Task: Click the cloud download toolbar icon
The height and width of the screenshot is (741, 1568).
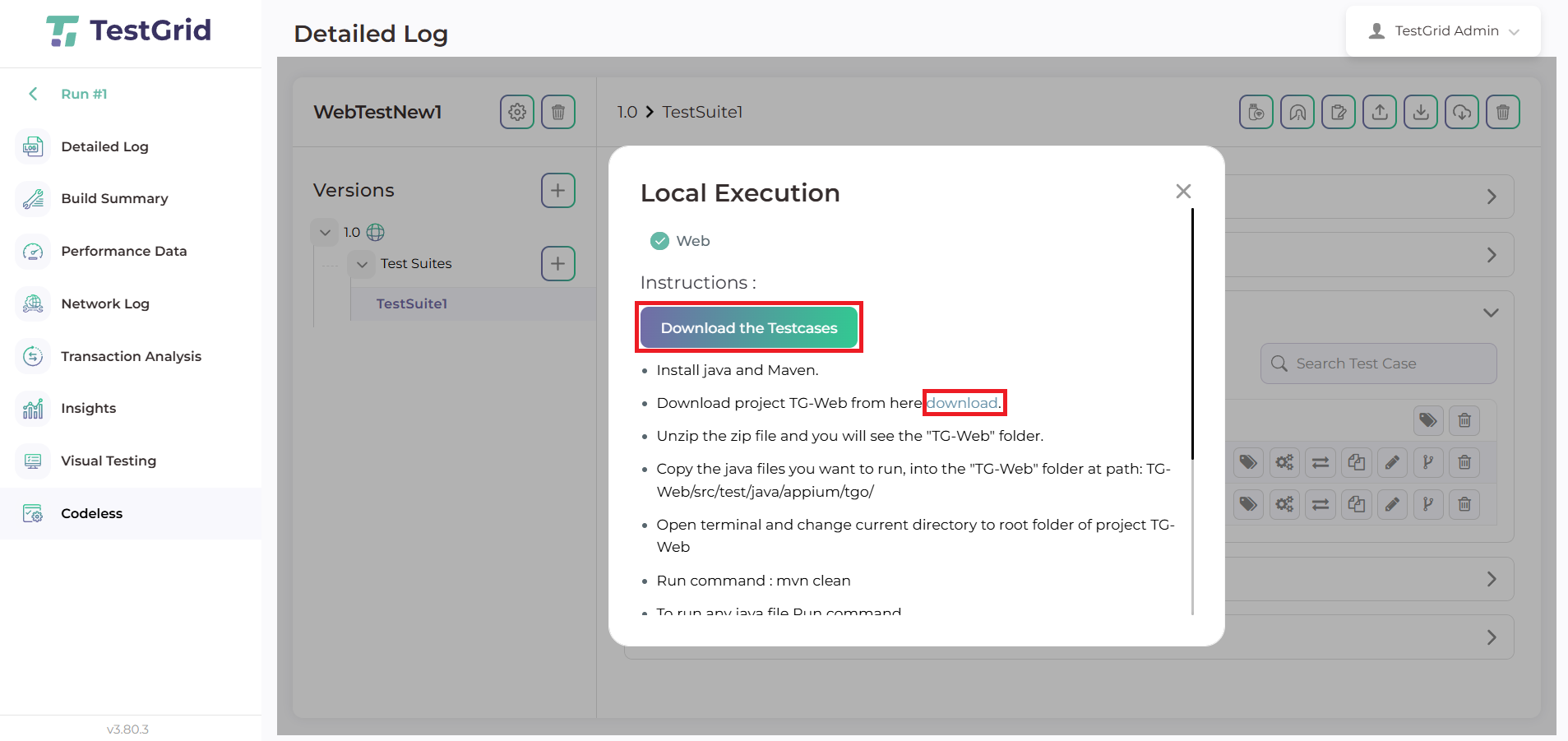Action: point(1462,112)
